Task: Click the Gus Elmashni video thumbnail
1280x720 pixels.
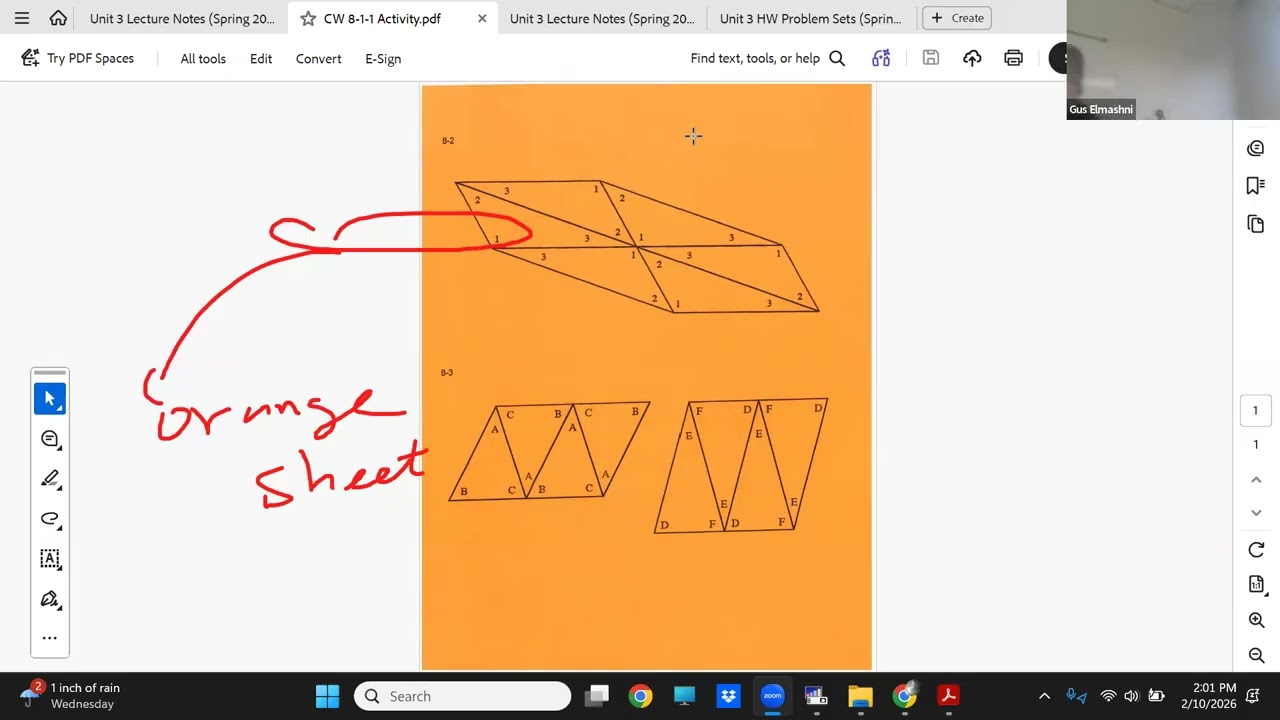Action: click(x=1173, y=60)
